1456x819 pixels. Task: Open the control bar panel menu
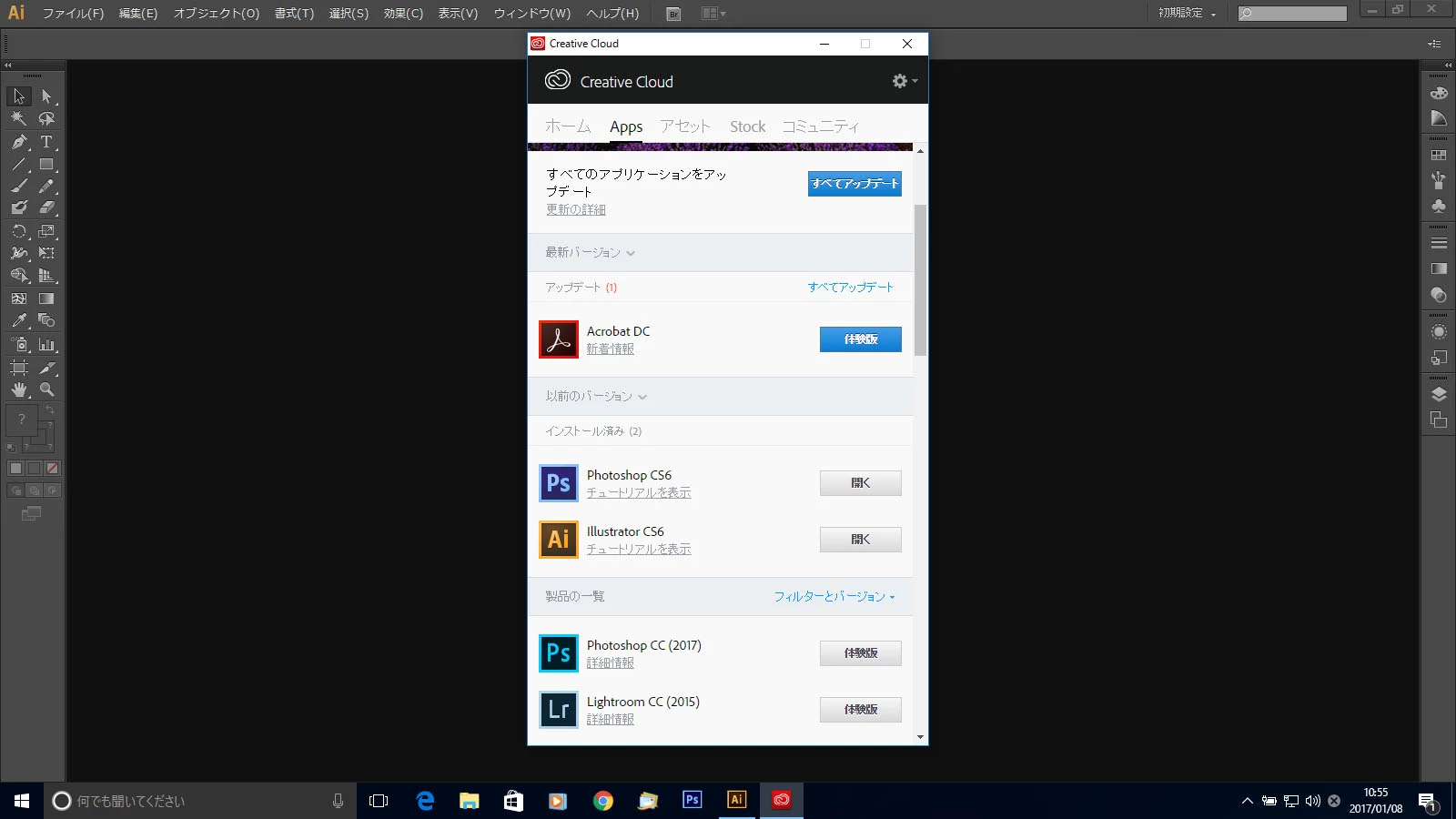[1434, 44]
